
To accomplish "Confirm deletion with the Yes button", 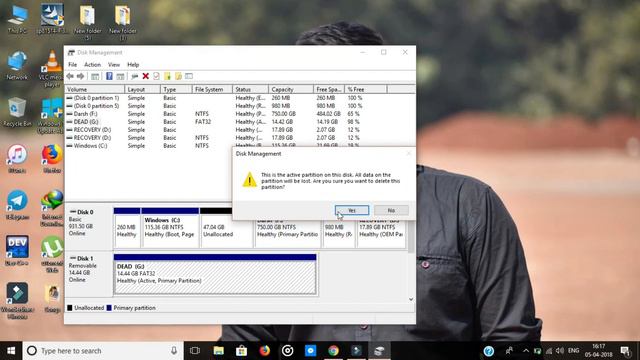I will [351, 210].
